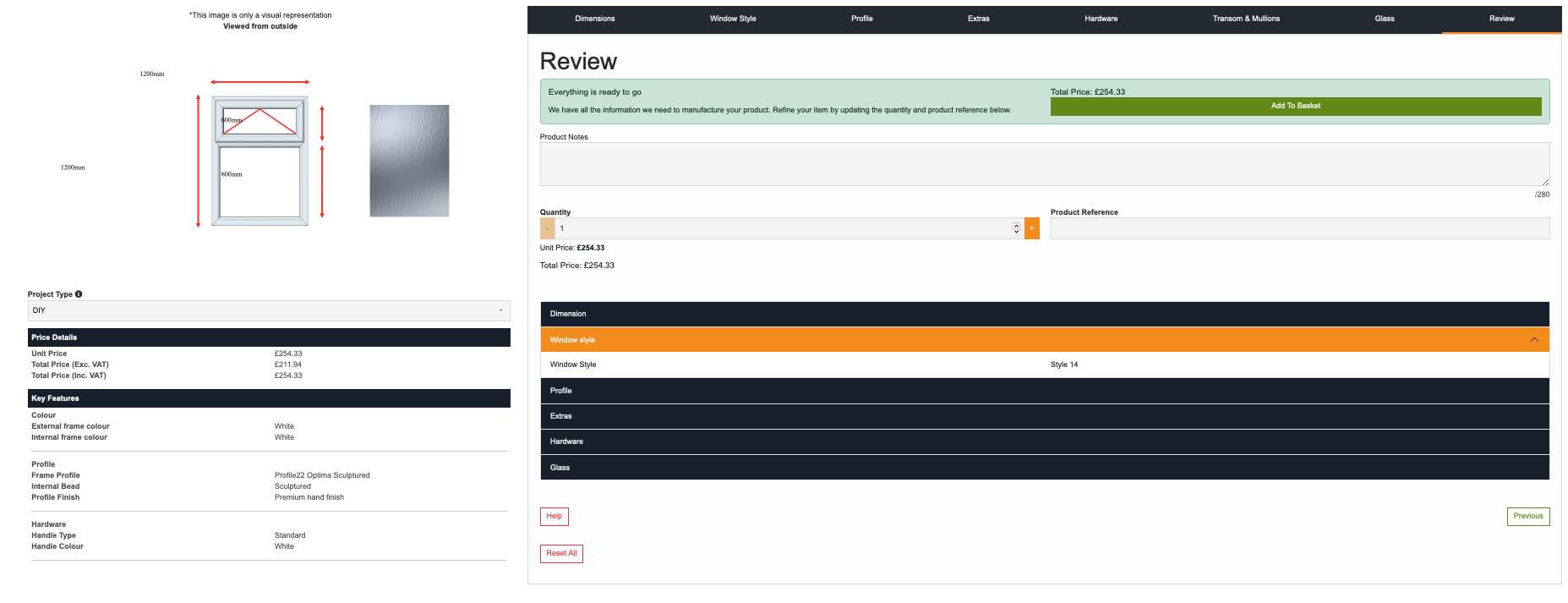
Task: Click the Project Type info icon
Action: click(x=79, y=294)
